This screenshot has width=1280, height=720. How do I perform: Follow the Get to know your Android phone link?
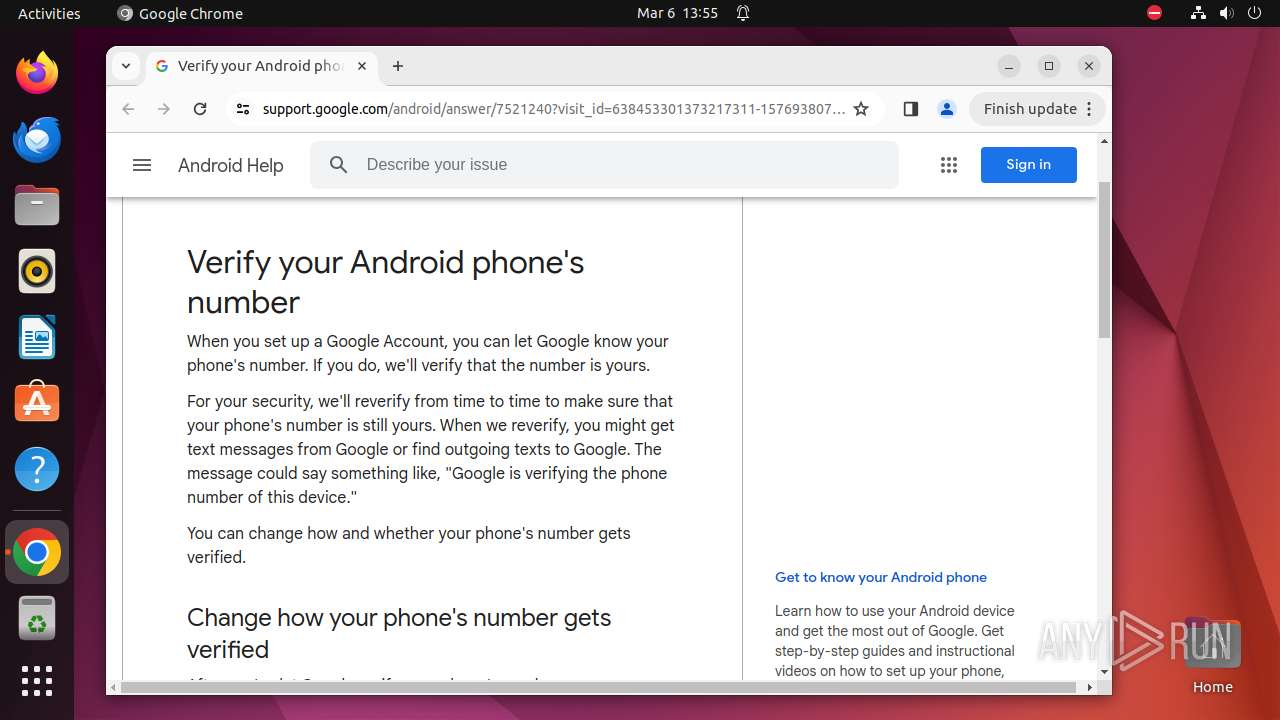[881, 577]
